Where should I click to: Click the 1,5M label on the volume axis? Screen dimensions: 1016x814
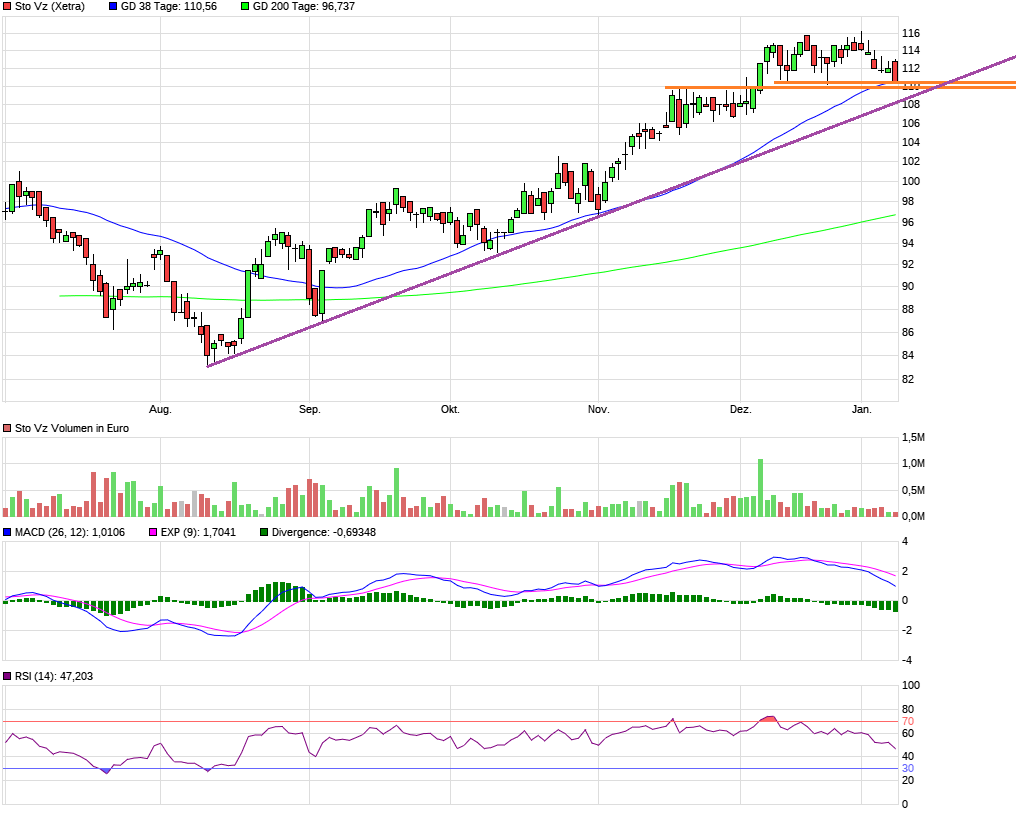pyautogui.click(x=912, y=438)
